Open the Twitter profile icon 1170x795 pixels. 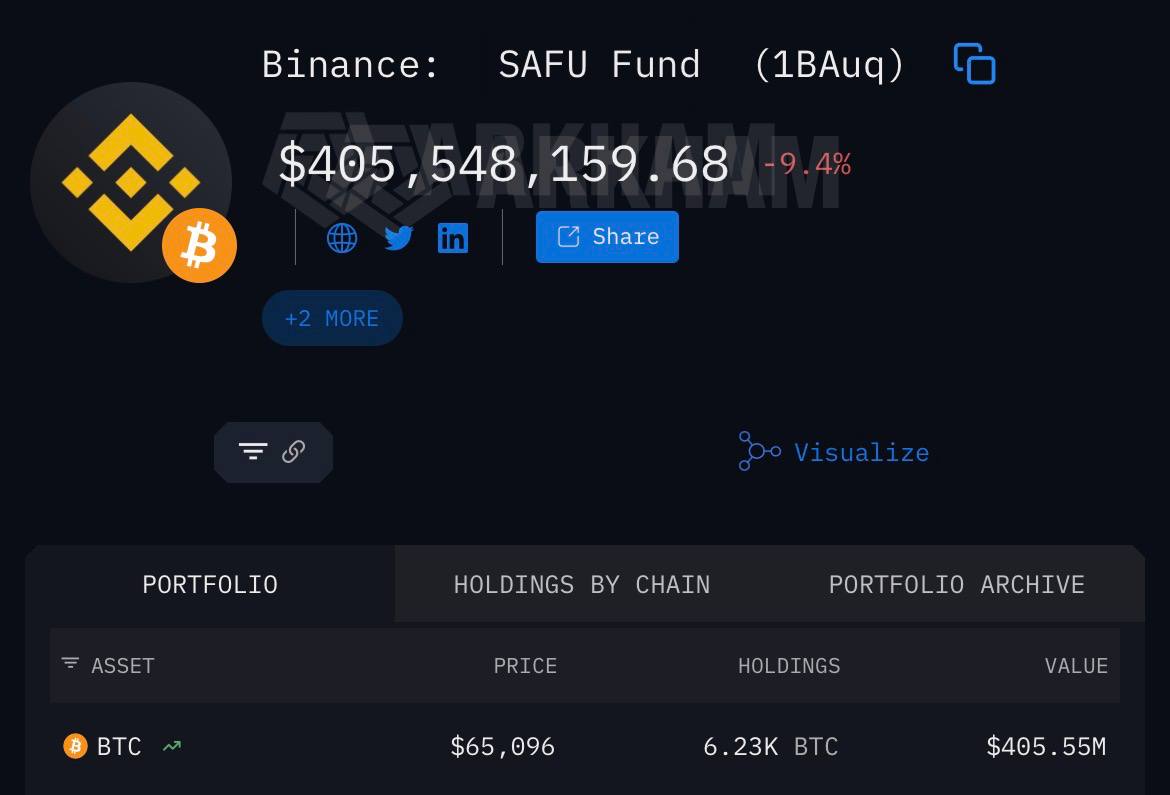(398, 238)
